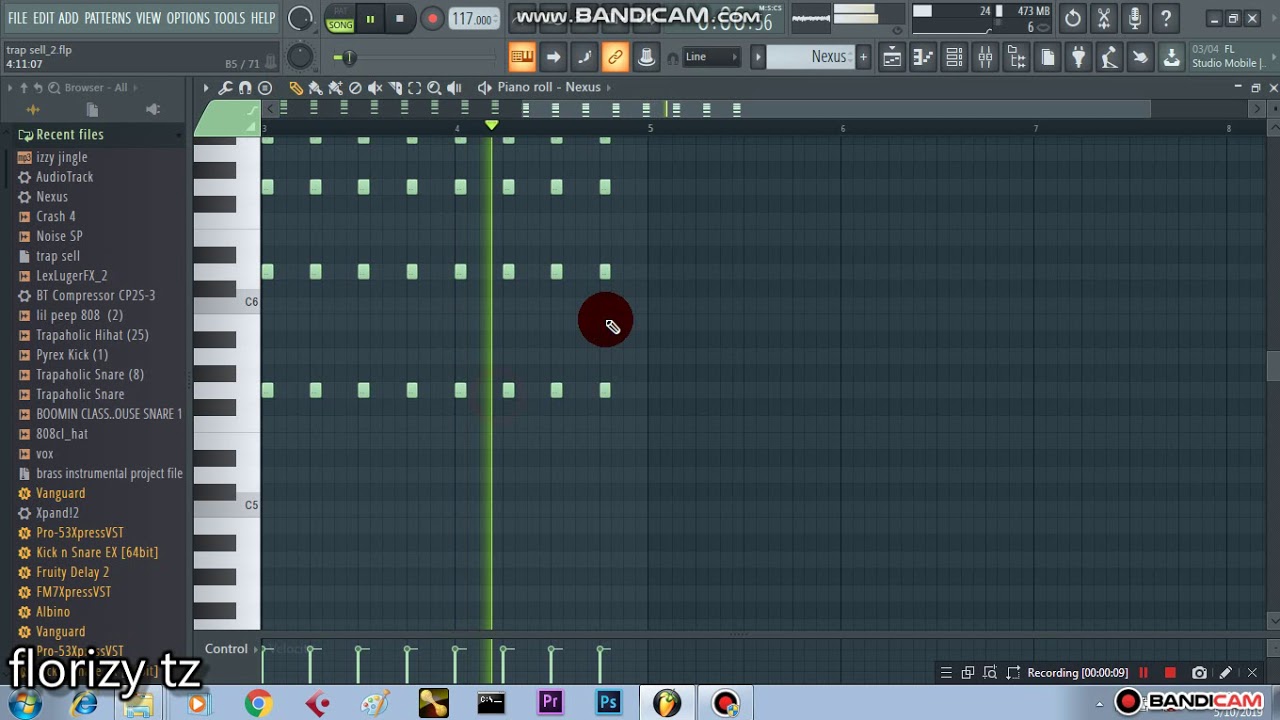
Task: Pause playback with the pause button
Action: click(370, 19)
